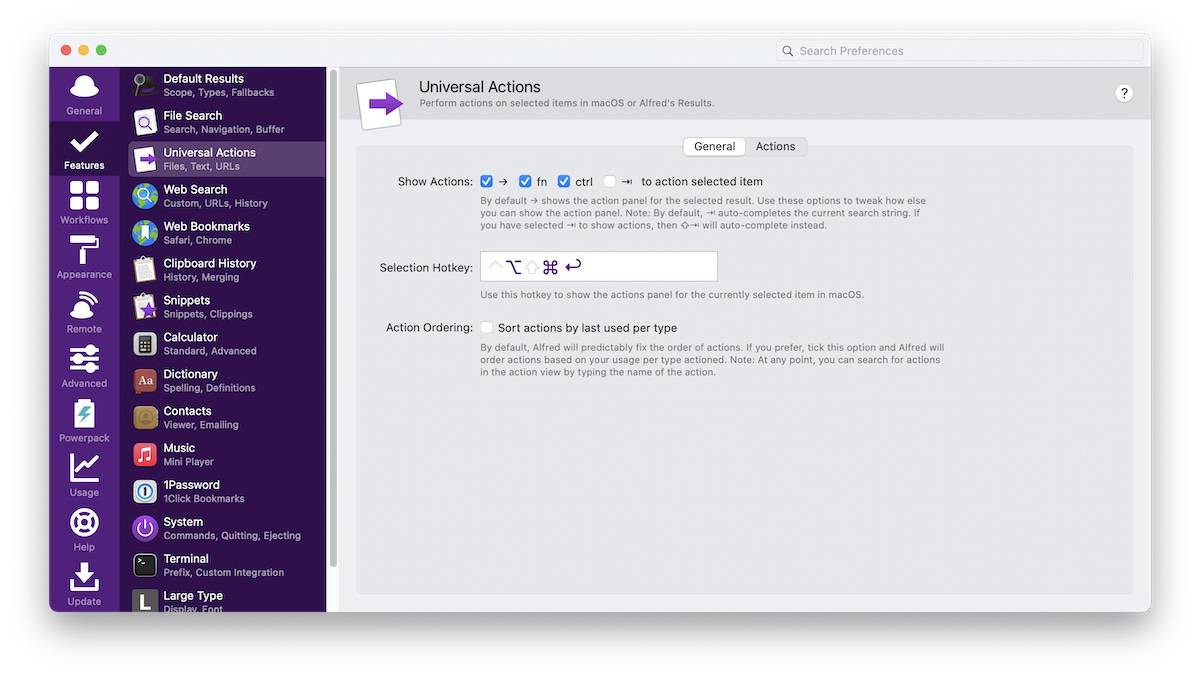
Task: Click the Music icon
Action: (x=145, y=455)
